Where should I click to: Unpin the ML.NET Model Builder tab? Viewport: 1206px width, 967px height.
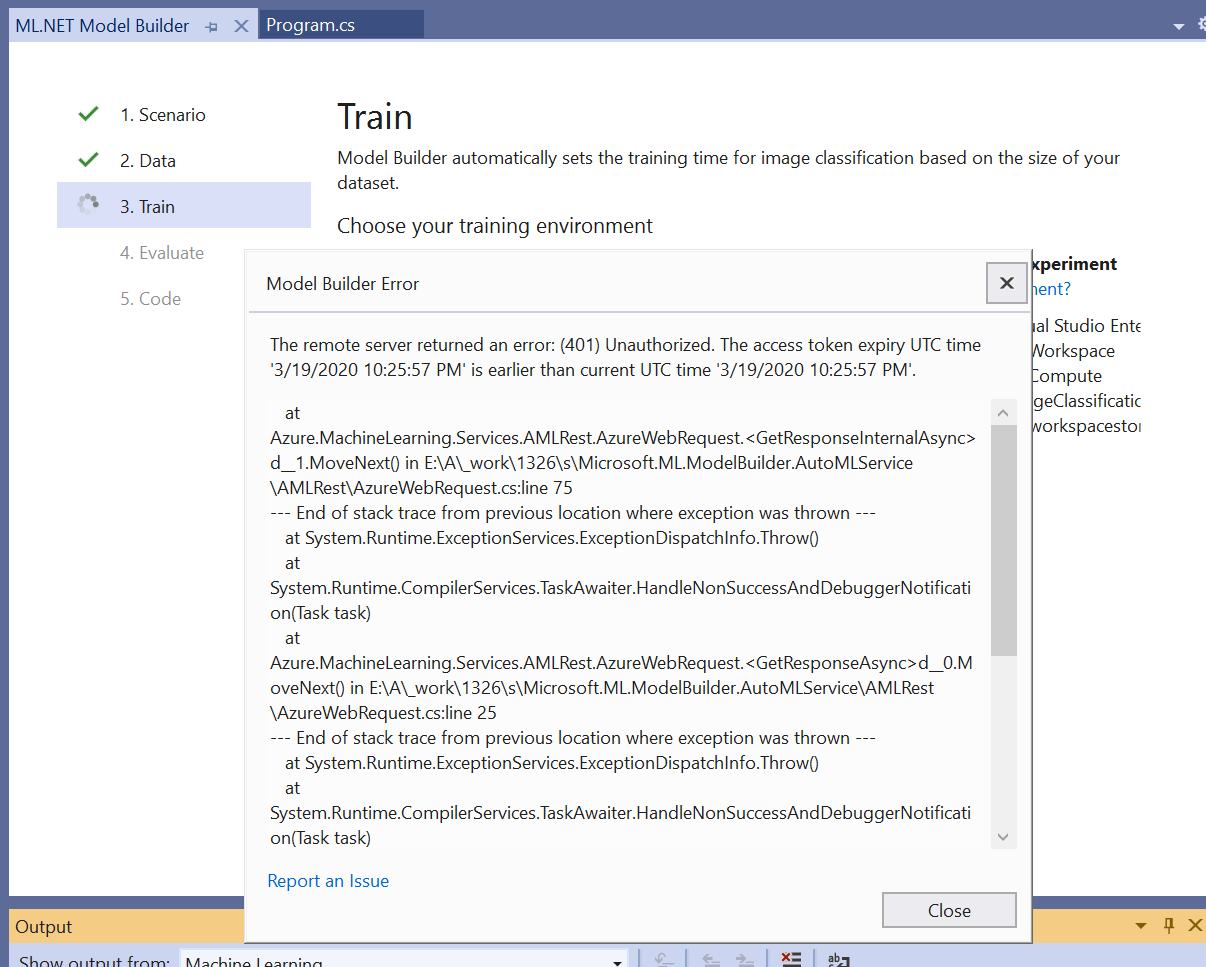(211, 25)
